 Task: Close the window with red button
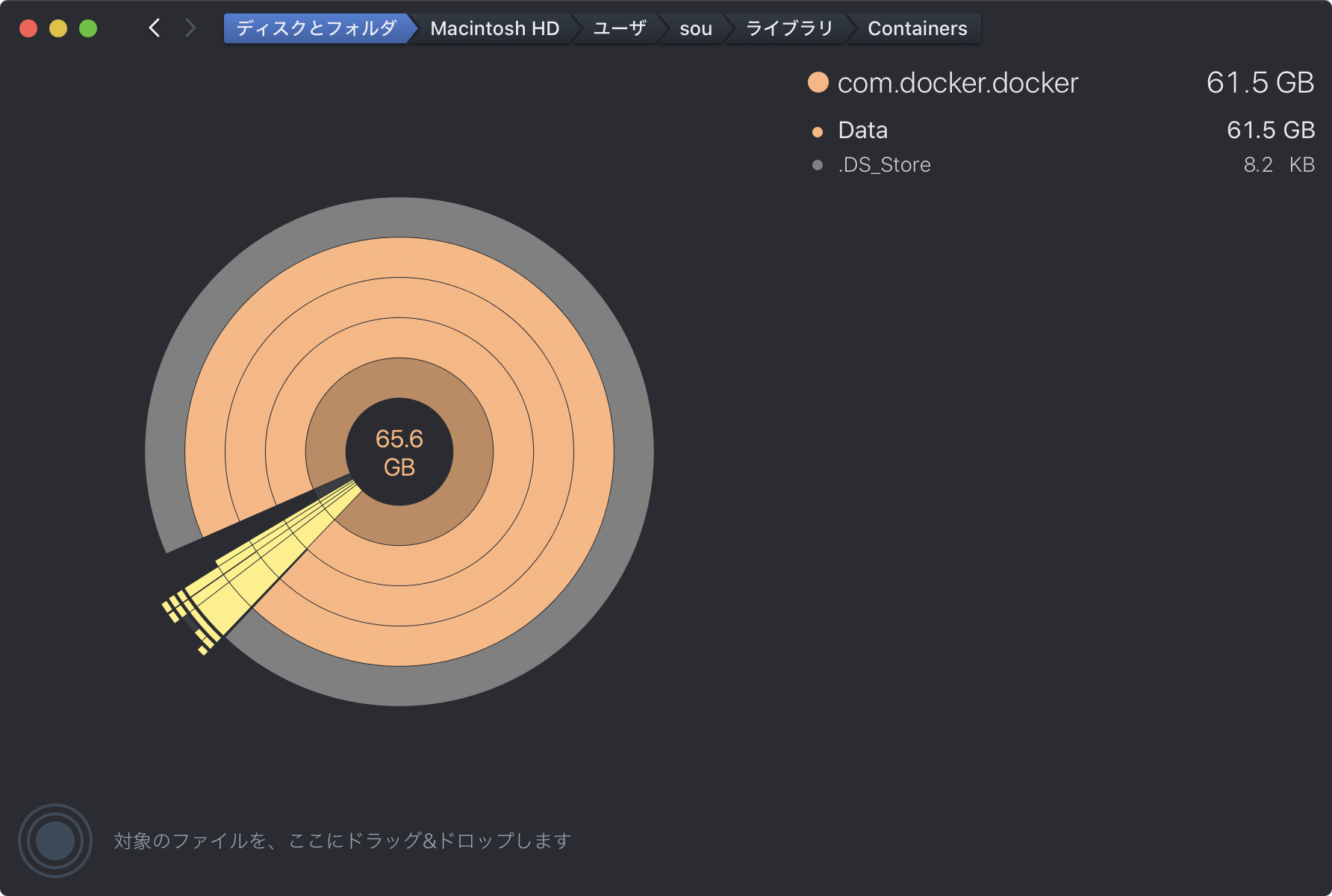click(x=28, y=28)
